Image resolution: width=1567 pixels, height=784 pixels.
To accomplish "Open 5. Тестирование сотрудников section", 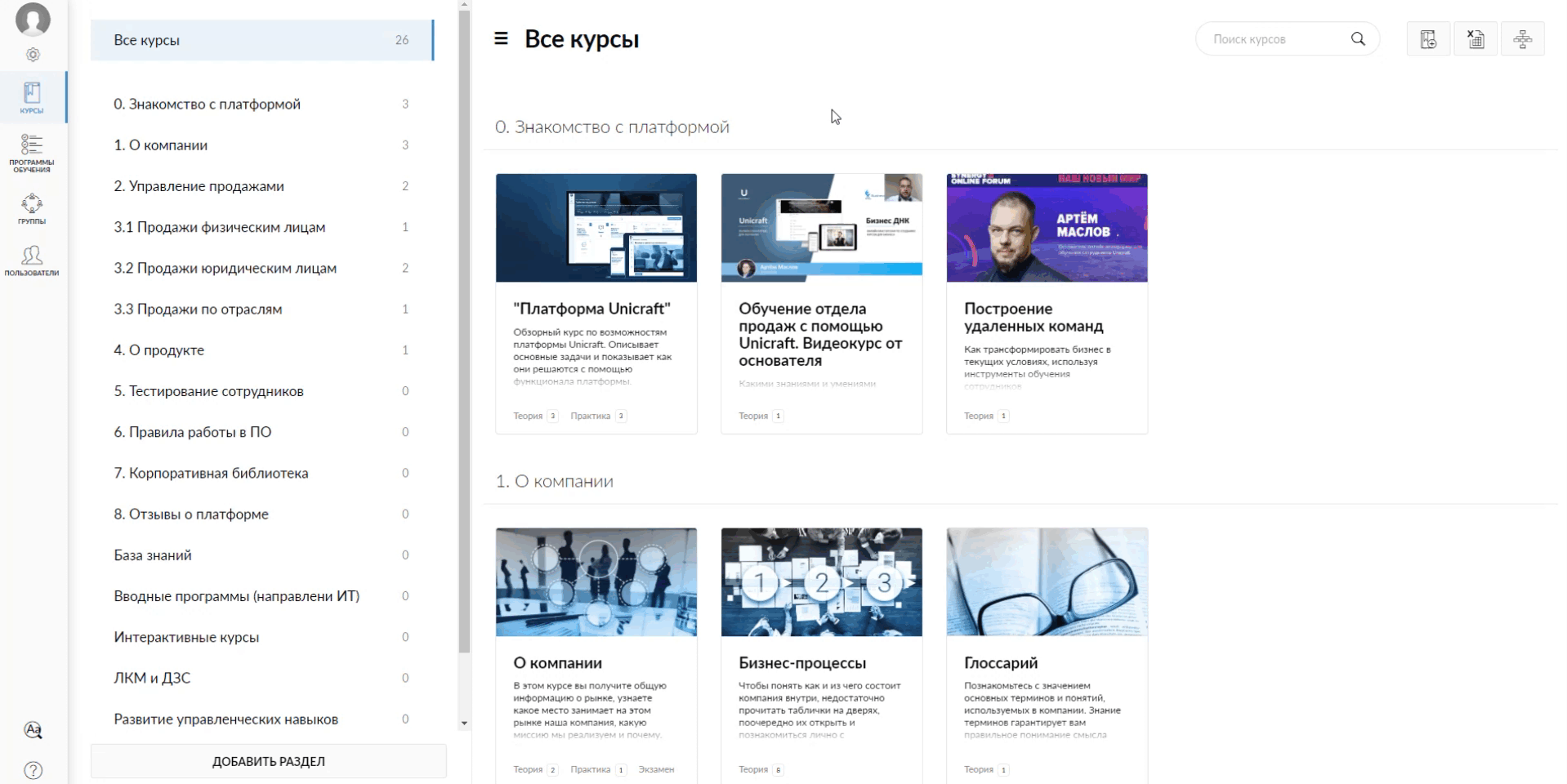I will (x=261, y=391).
